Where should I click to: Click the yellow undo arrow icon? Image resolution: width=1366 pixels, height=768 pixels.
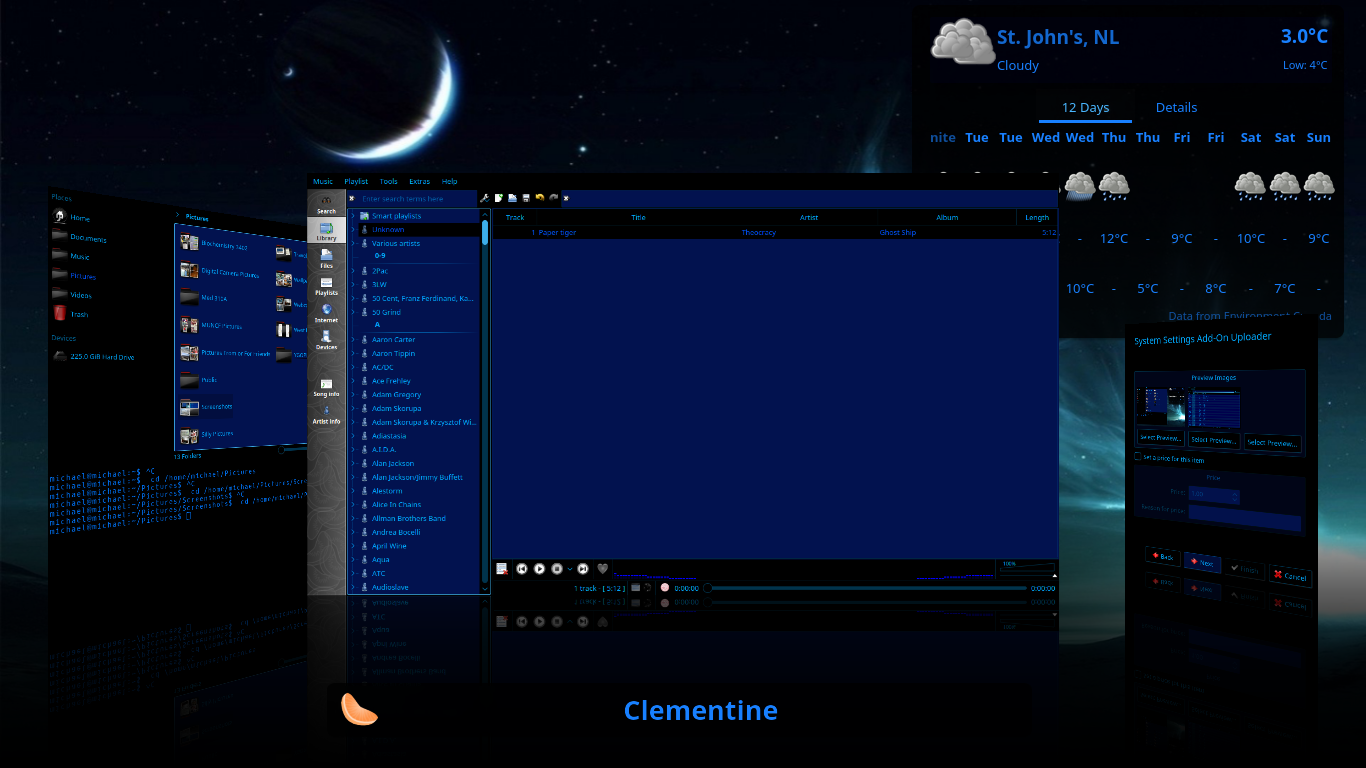540,198
